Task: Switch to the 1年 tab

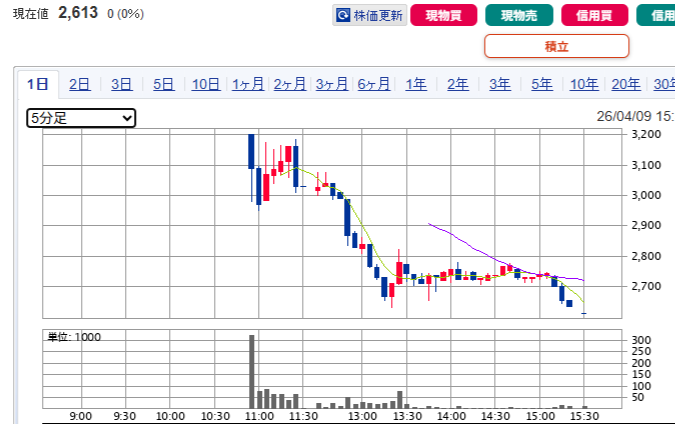Action: 416,84
